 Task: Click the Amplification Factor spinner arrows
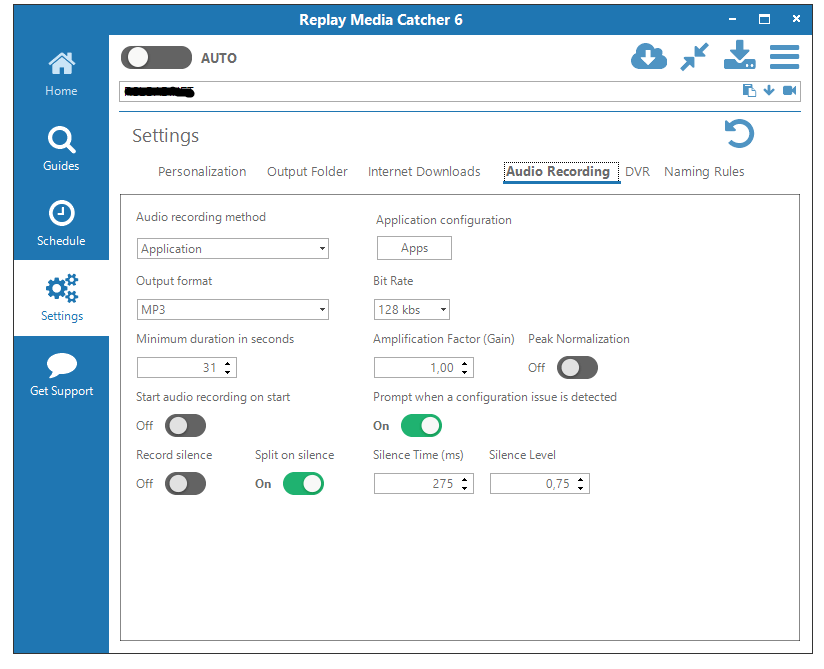[x=465, y=367]
